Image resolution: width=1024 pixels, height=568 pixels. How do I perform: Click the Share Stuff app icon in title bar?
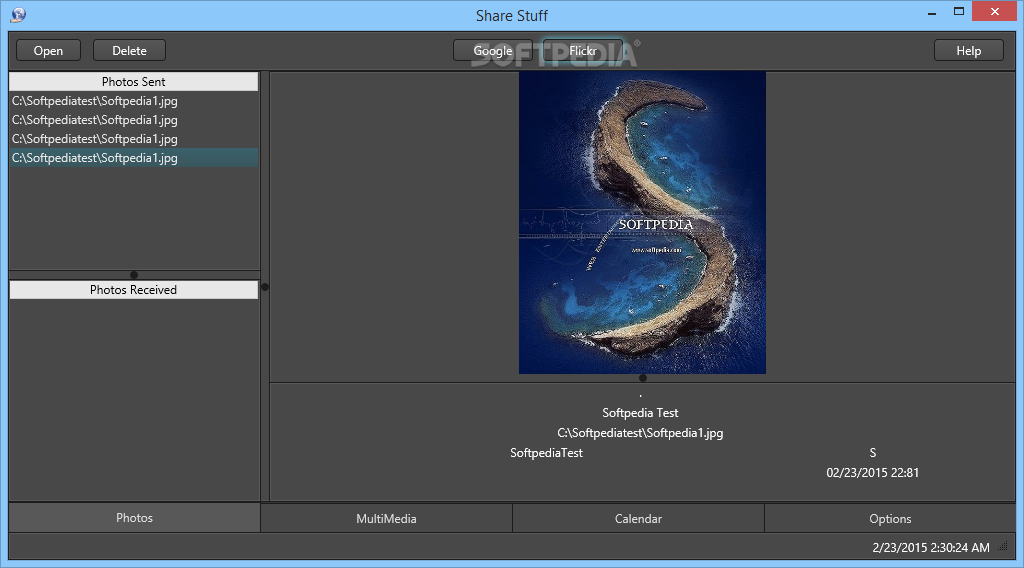[18, 14]
